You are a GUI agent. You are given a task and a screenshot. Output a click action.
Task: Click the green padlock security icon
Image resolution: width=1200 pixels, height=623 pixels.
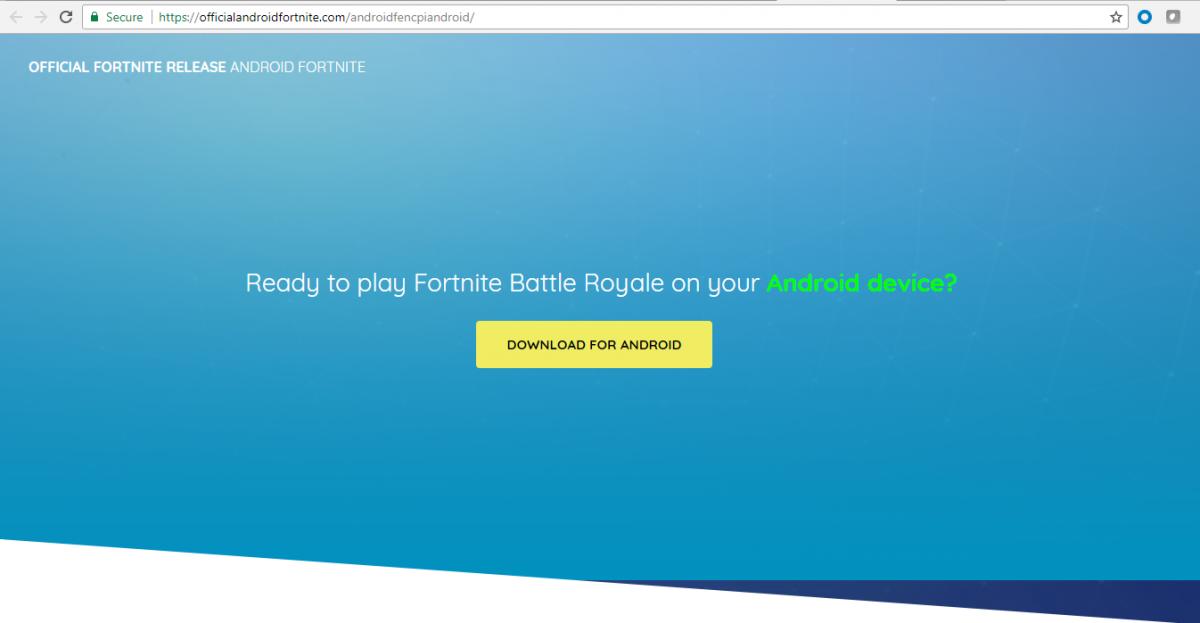[94, 17]
